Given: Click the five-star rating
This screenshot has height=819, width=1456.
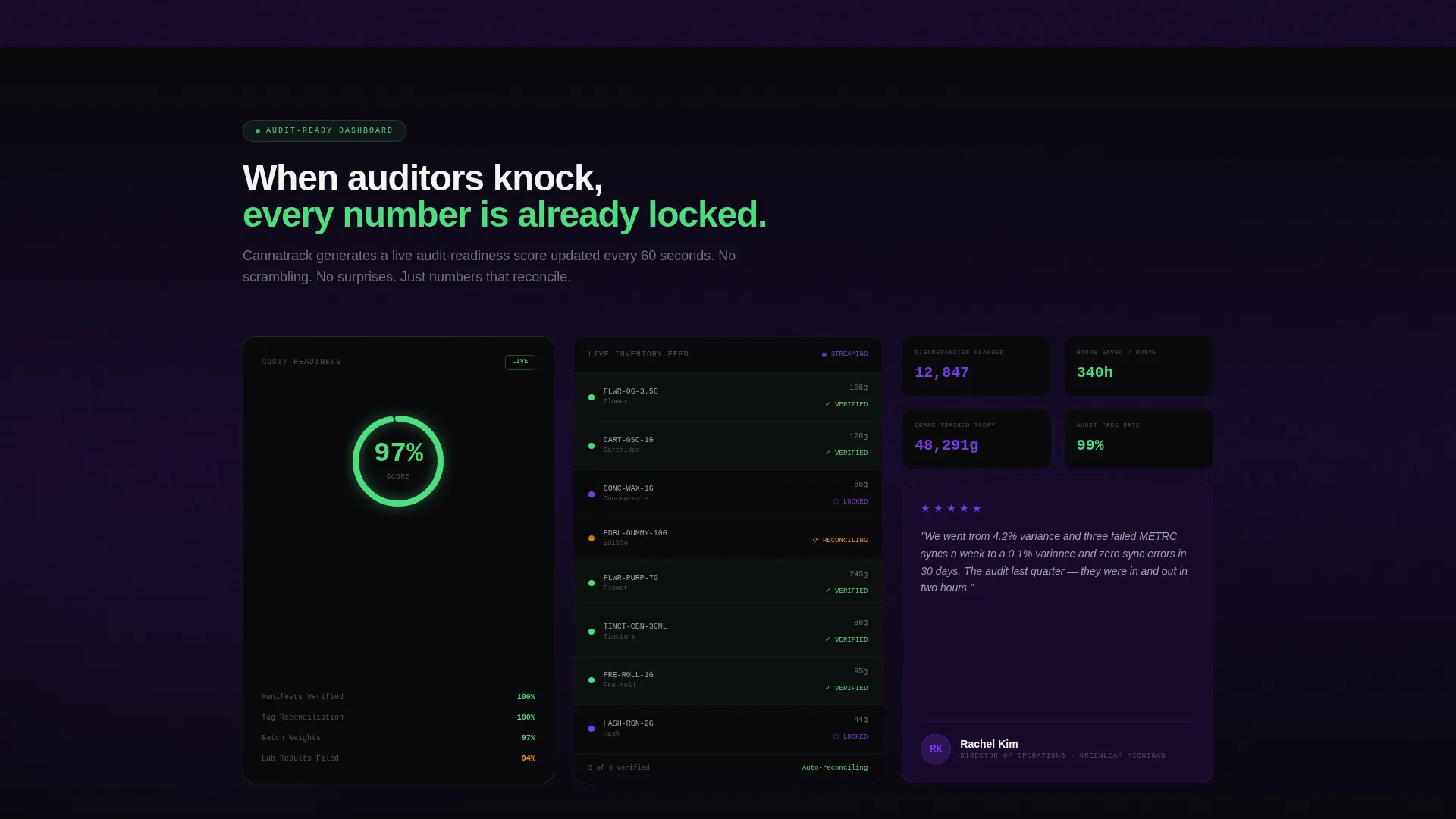Looking at the screenshot, I should pyautogui.click(x=951, y=509).
